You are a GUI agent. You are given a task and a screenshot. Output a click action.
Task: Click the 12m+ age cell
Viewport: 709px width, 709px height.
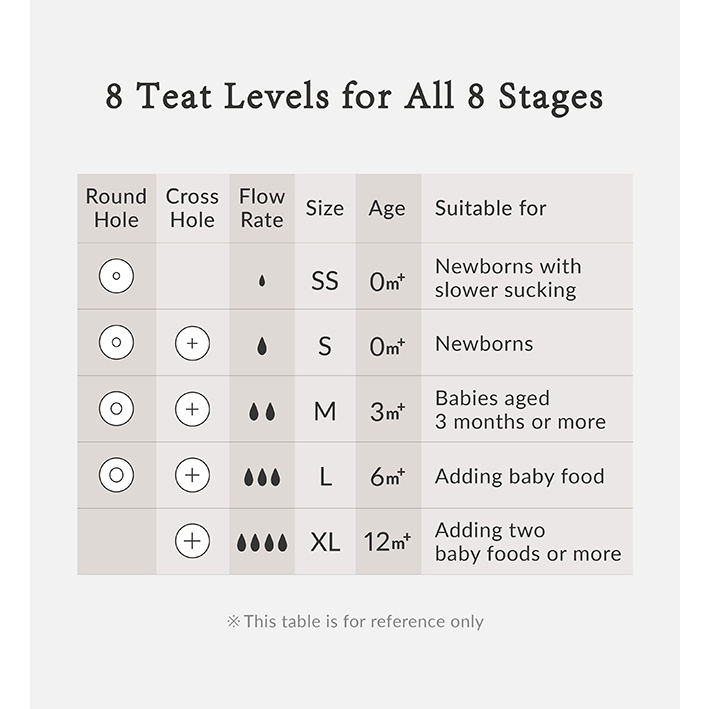pyautogui.click(x=387, y=542)
